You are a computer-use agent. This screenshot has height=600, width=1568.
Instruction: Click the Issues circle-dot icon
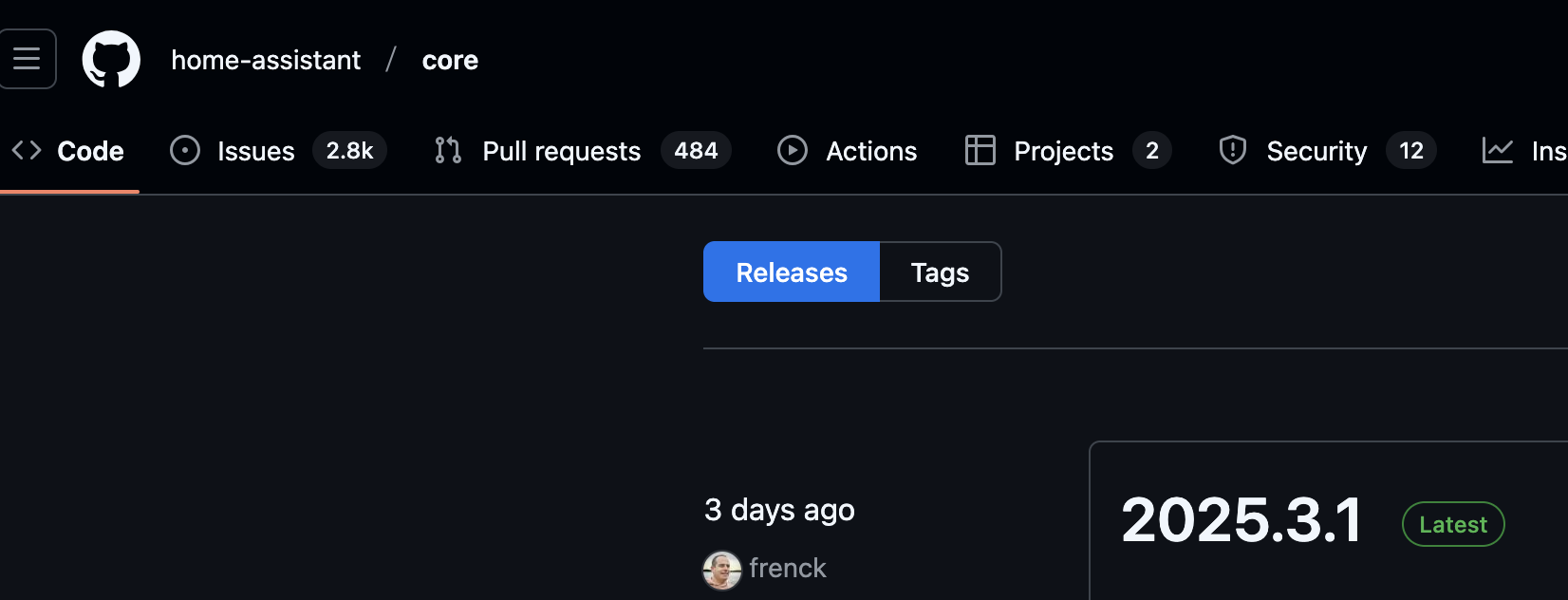(185, 150)
